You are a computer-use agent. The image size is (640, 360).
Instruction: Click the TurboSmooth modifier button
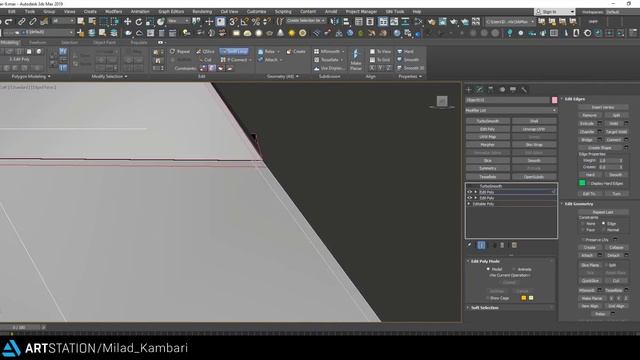point(487,121)
